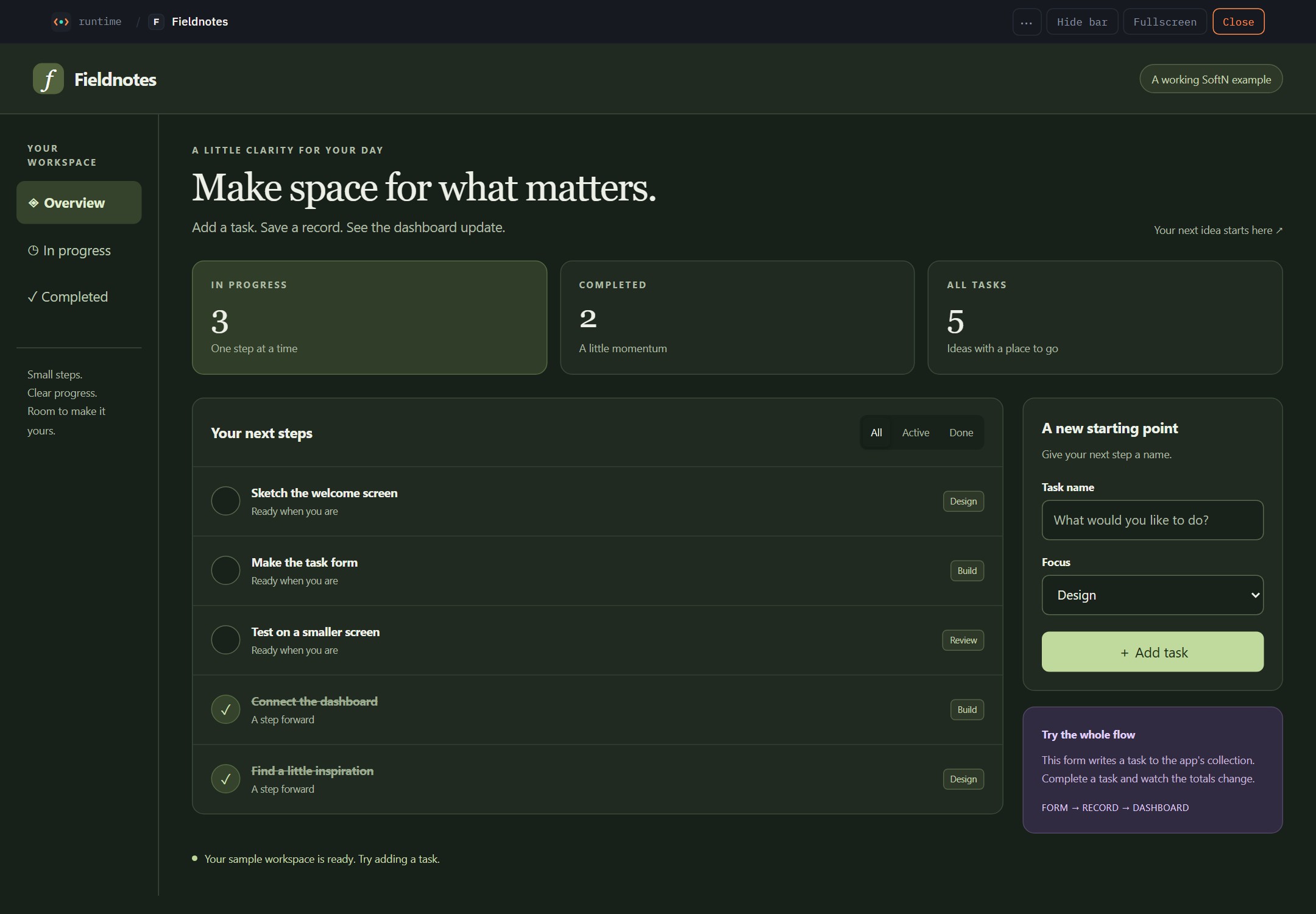Filter next steps by Active

tap(915, 433)
